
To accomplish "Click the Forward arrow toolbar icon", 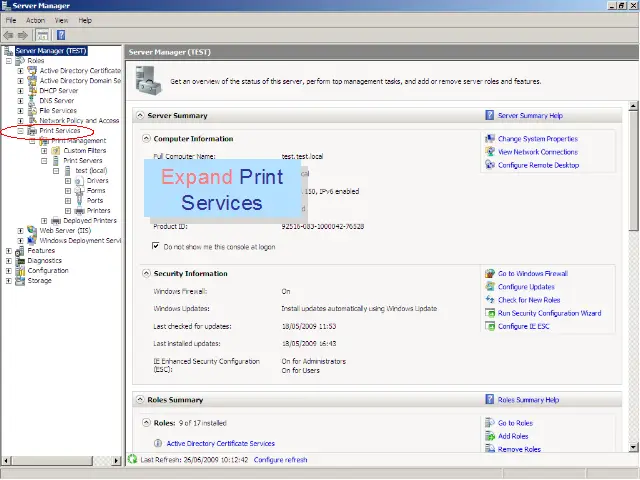I will (x=23, y=36).
